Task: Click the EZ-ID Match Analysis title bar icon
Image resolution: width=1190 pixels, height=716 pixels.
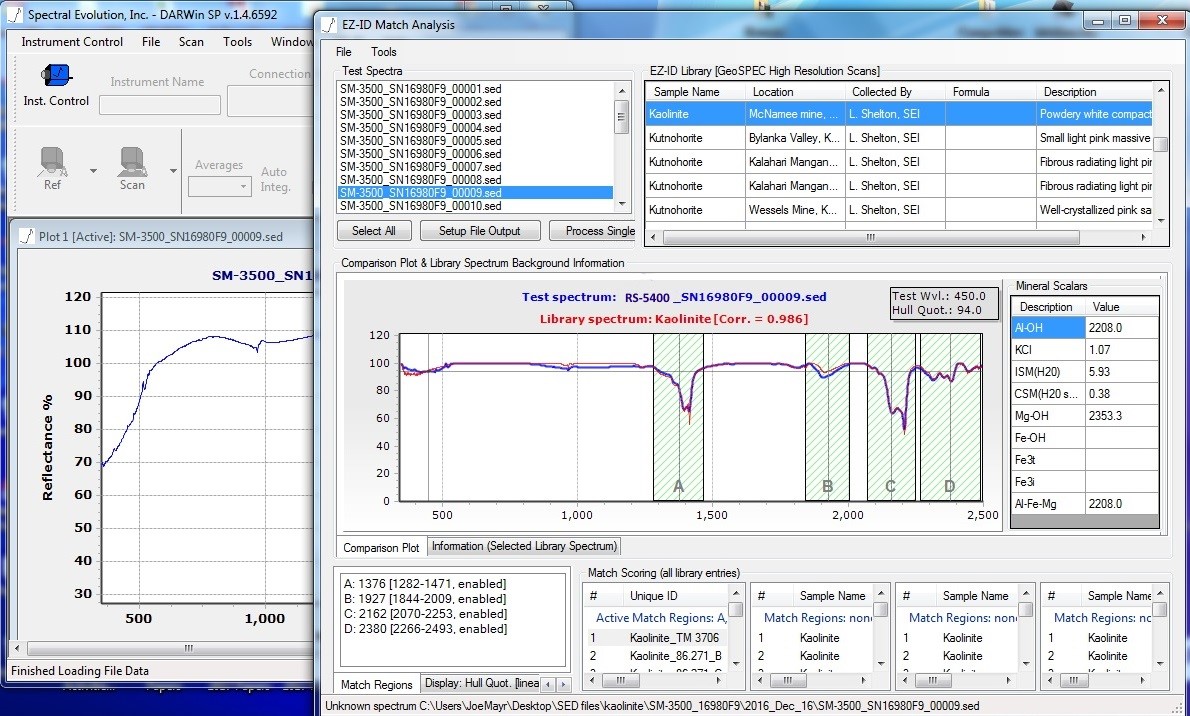Action: (329, 24)
